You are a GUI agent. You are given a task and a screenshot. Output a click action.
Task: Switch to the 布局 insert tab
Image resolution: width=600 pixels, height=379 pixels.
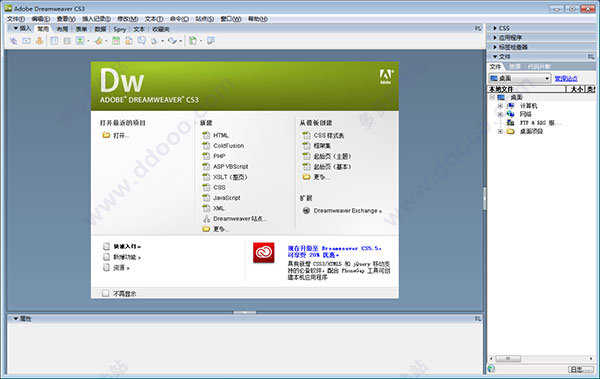[x=62, y=29]
